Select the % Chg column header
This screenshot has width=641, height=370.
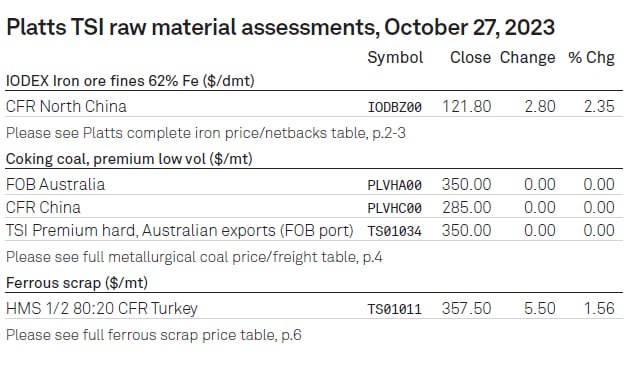(591, 58)
